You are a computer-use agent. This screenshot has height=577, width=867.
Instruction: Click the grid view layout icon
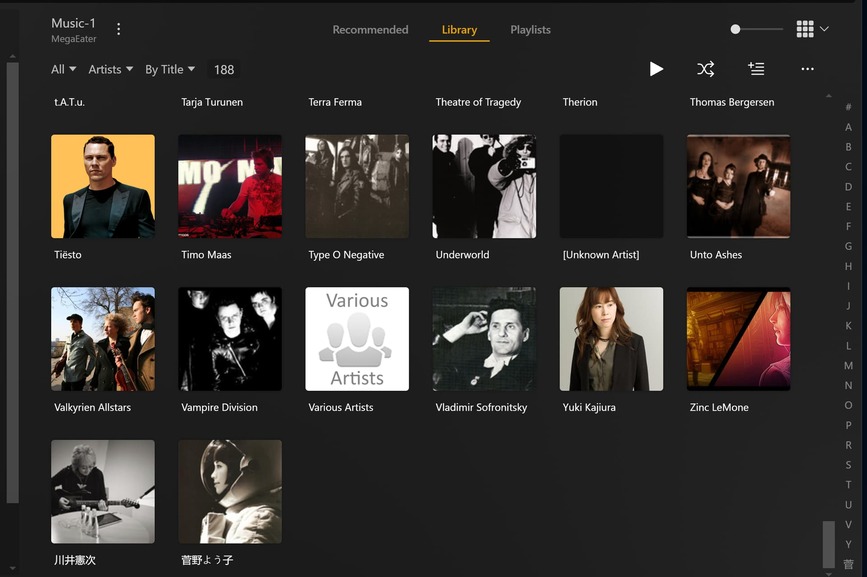pos(805,29)
